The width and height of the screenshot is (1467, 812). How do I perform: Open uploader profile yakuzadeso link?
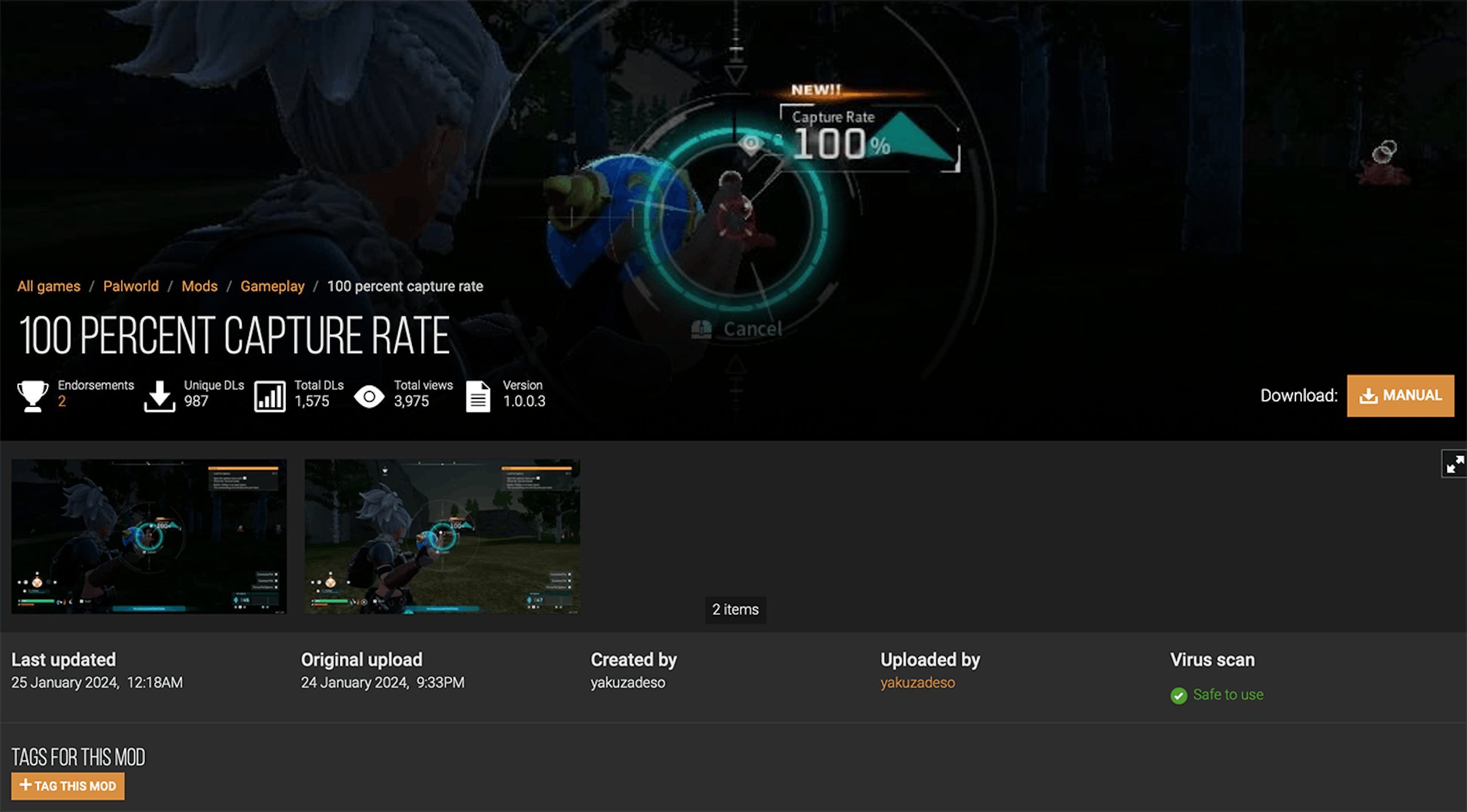[917, 682]
